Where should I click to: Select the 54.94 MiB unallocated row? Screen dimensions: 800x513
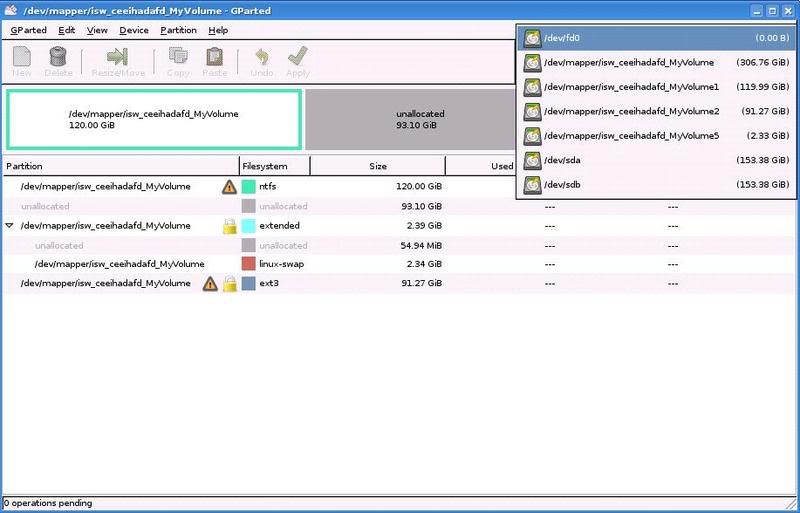pos(399,246)
